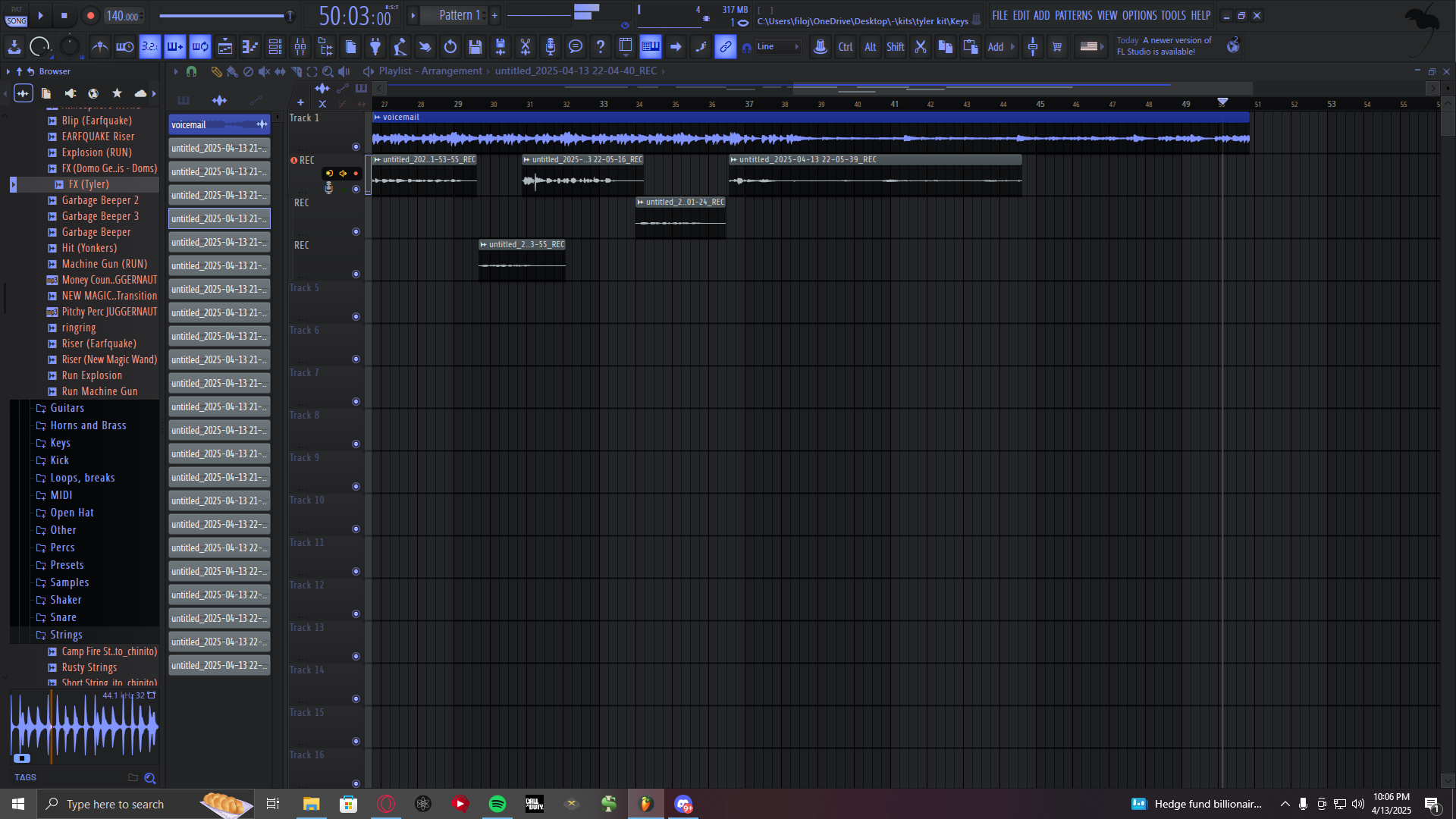Open Spotify from the taskbar
This screenshot has width=1456, height=819.
coord(497,804)
